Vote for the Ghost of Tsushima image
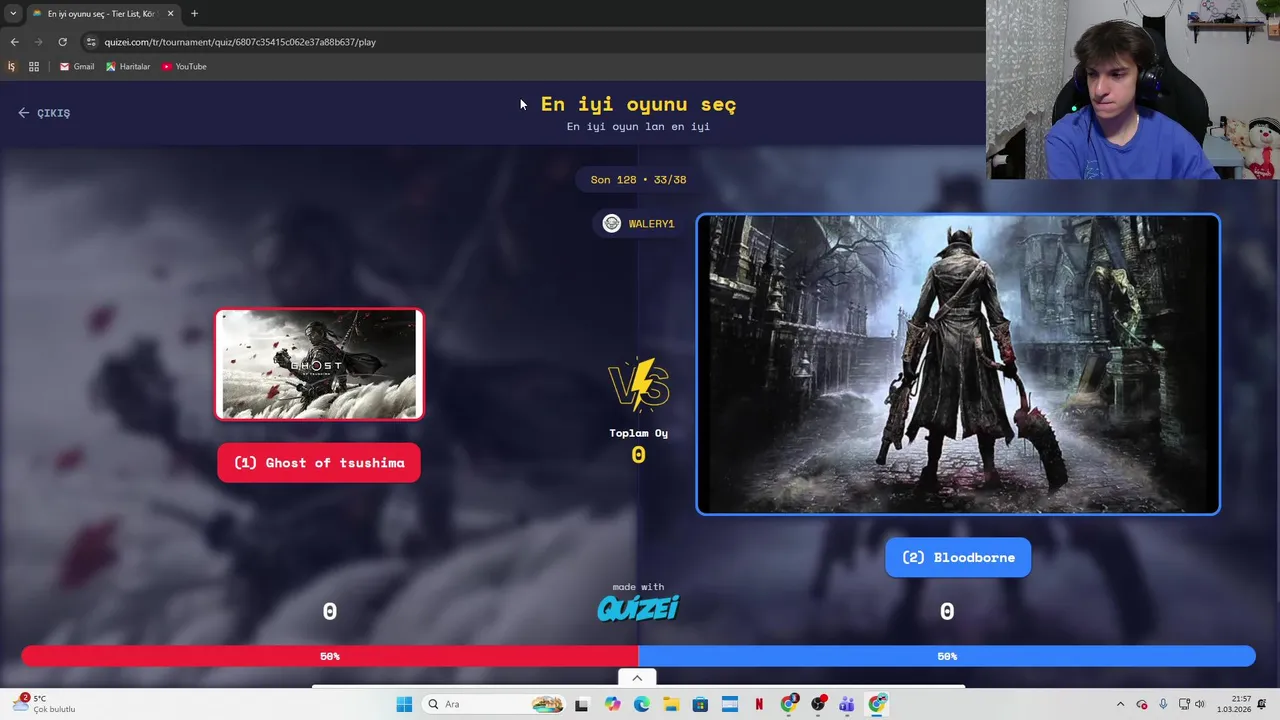This screenshot has height=720, width=1280. click(x=319, y=364)
